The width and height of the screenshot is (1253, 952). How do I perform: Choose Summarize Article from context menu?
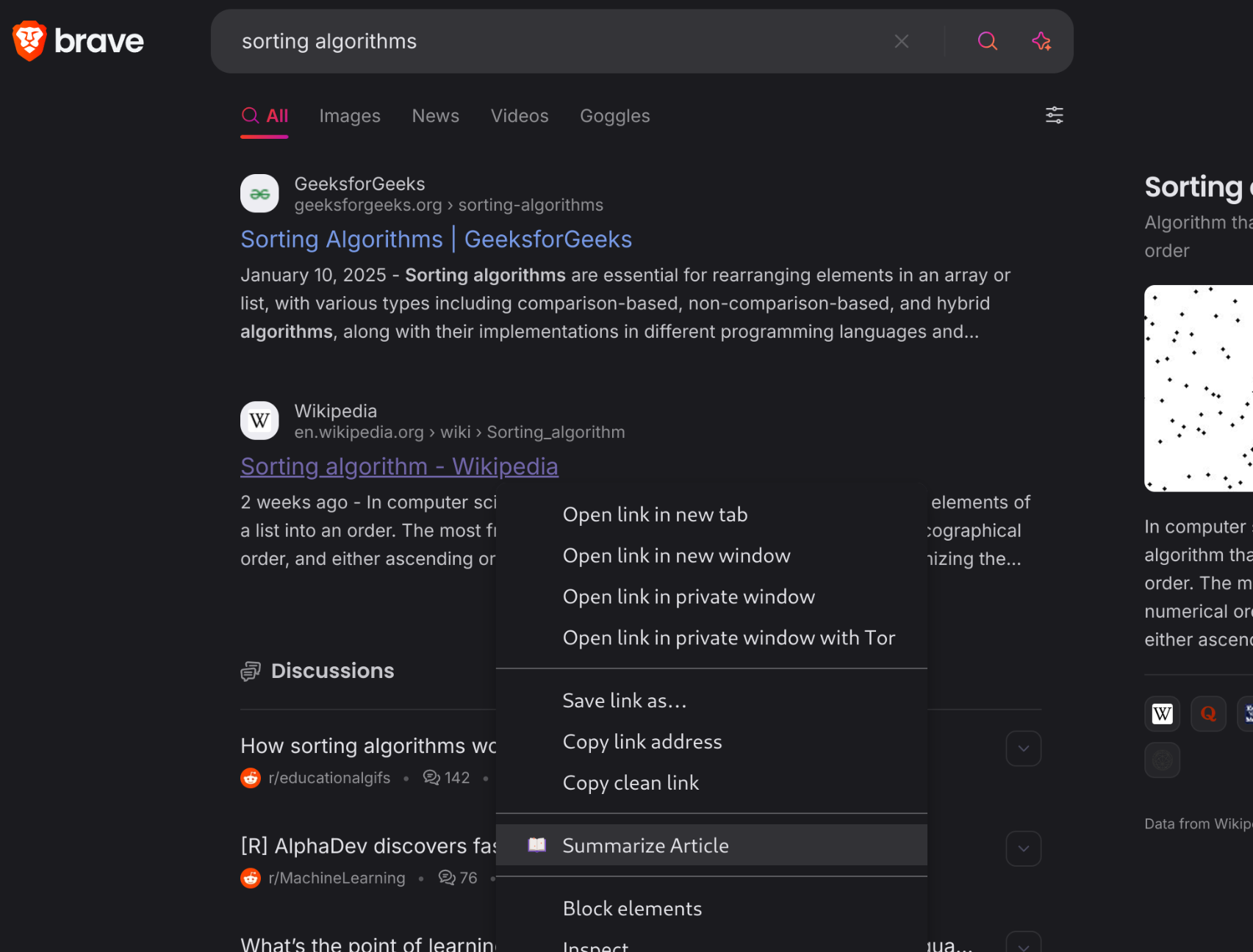coord(645,845)
